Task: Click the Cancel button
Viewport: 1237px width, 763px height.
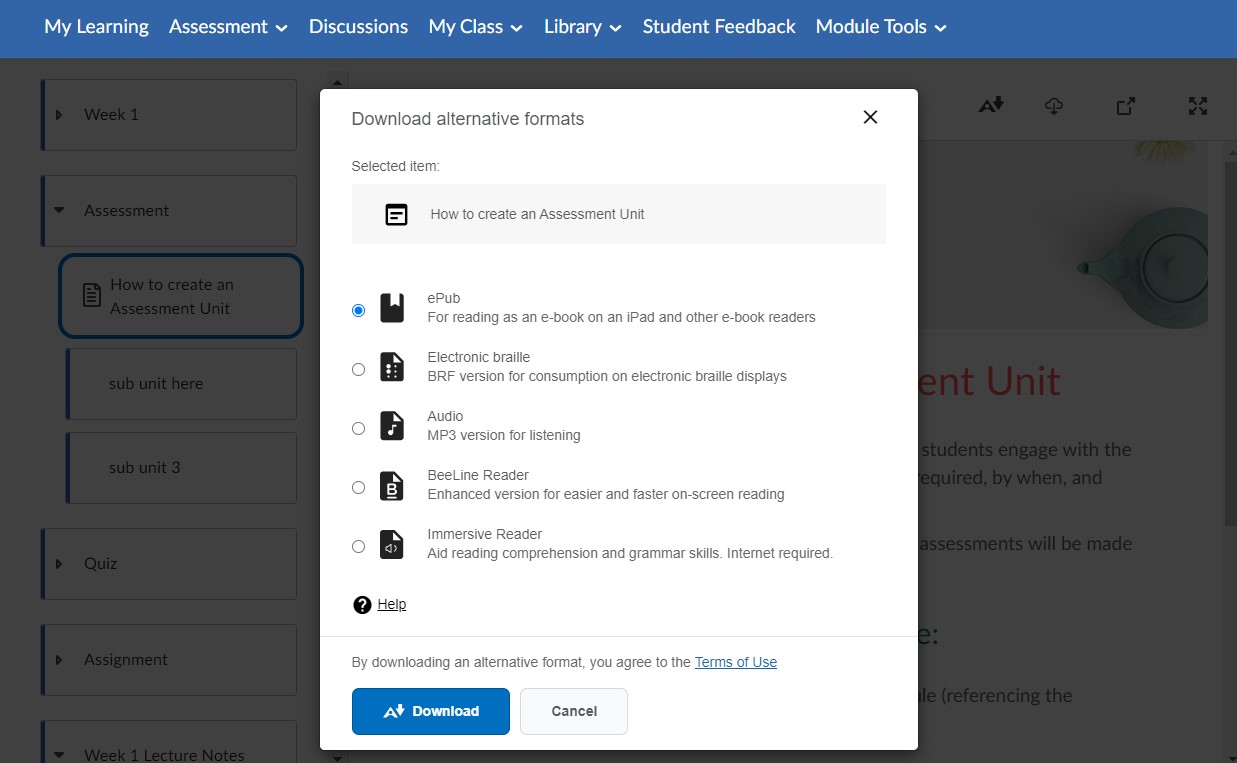Action: tap(574, 711)
